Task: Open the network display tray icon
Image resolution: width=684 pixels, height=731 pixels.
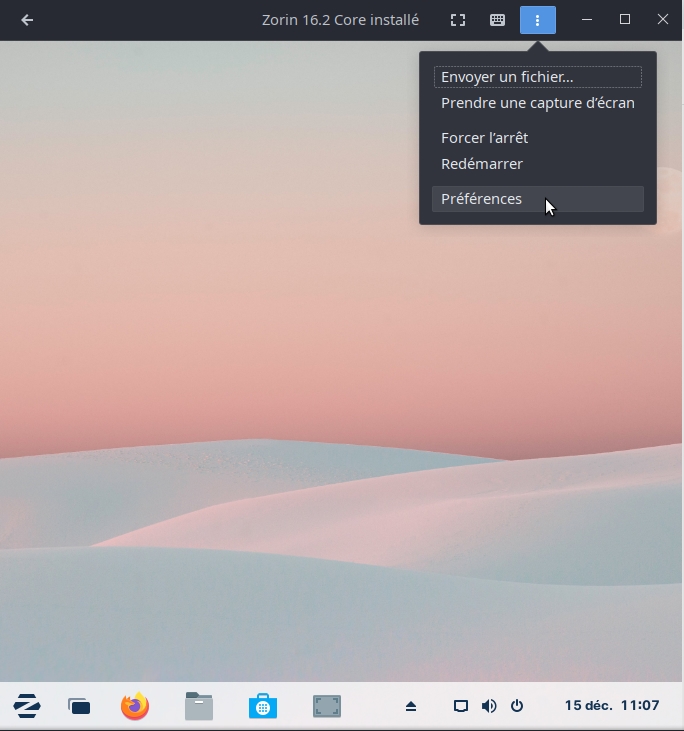Action: tap(461, 706)
